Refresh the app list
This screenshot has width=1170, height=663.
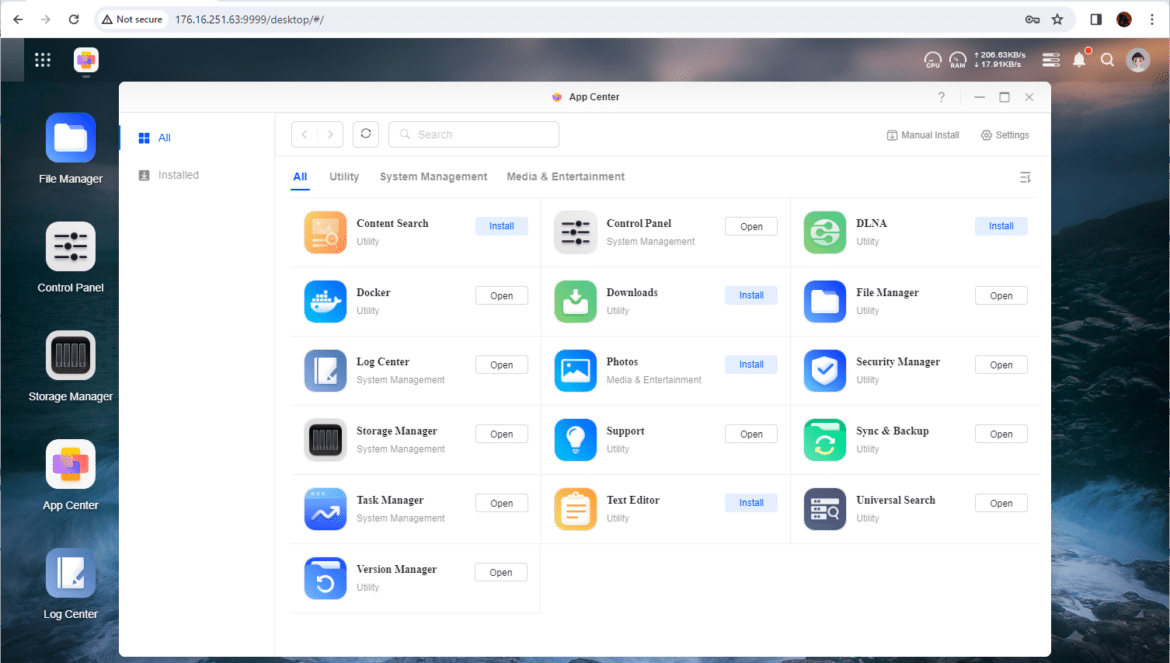pos(366,134)
